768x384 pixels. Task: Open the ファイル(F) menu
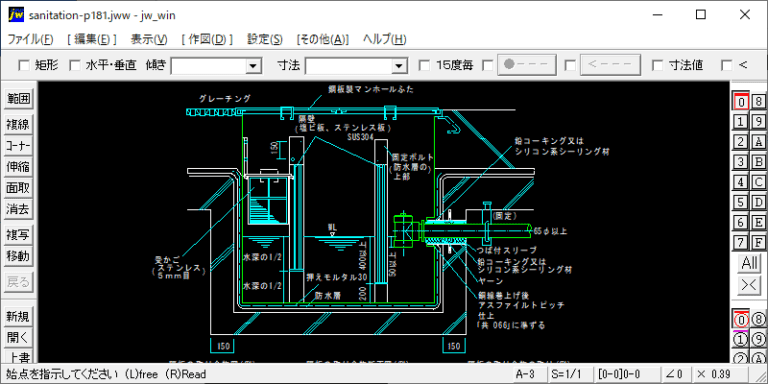[31, 39]
